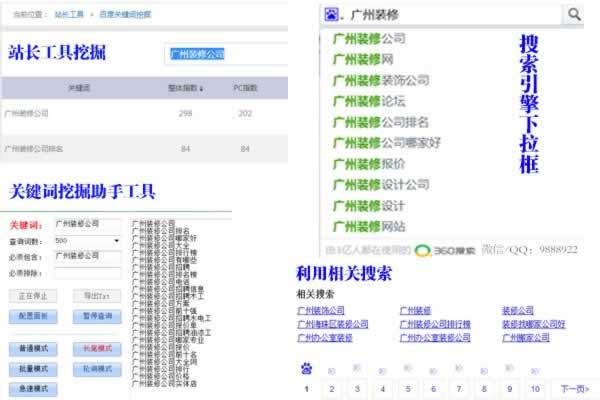Select suggestion 广州装修公司排名
The image size is (600, 400).
(x=381, y=122)
